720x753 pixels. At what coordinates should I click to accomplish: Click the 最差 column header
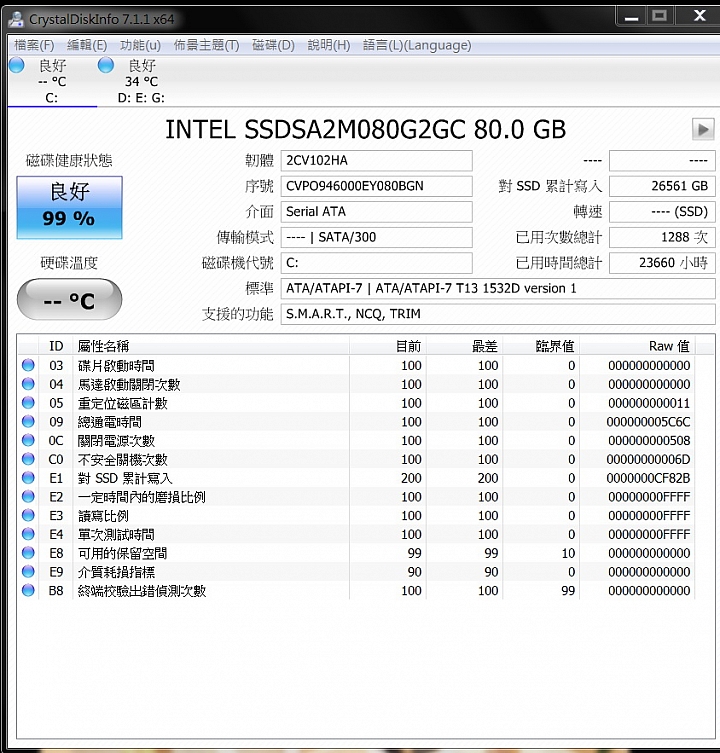point(464,346)
